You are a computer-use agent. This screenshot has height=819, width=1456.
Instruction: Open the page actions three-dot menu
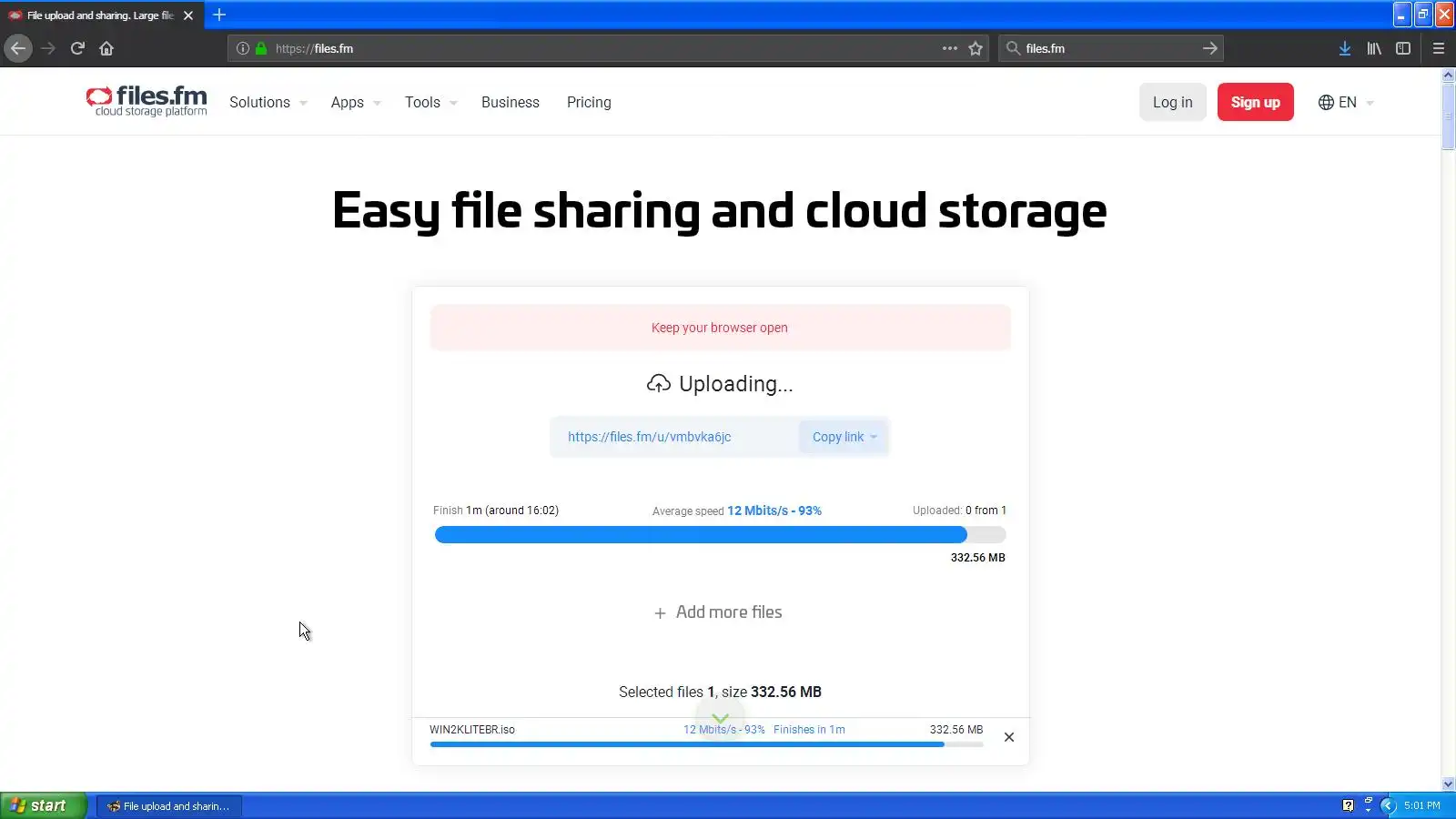950,48
